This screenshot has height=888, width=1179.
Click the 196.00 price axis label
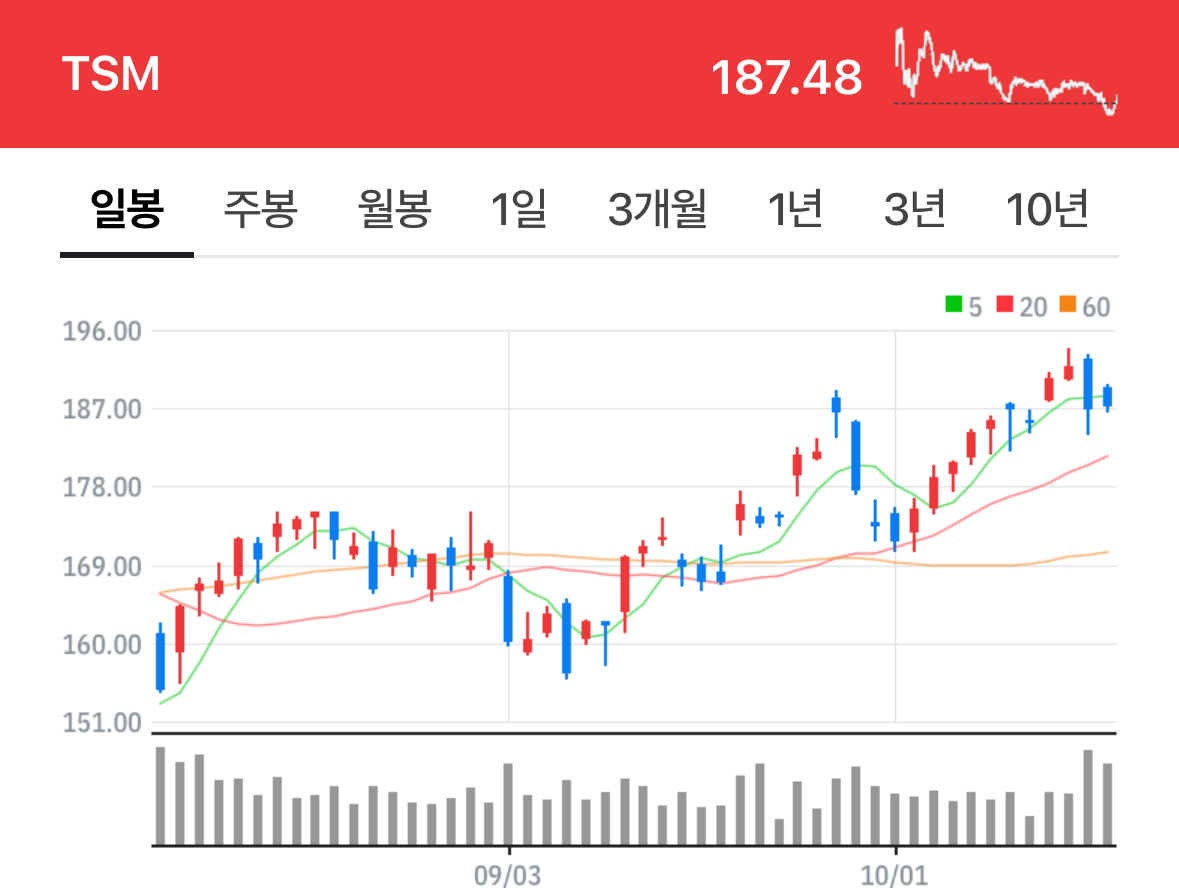pyautogui.click(x=102, y=332)
